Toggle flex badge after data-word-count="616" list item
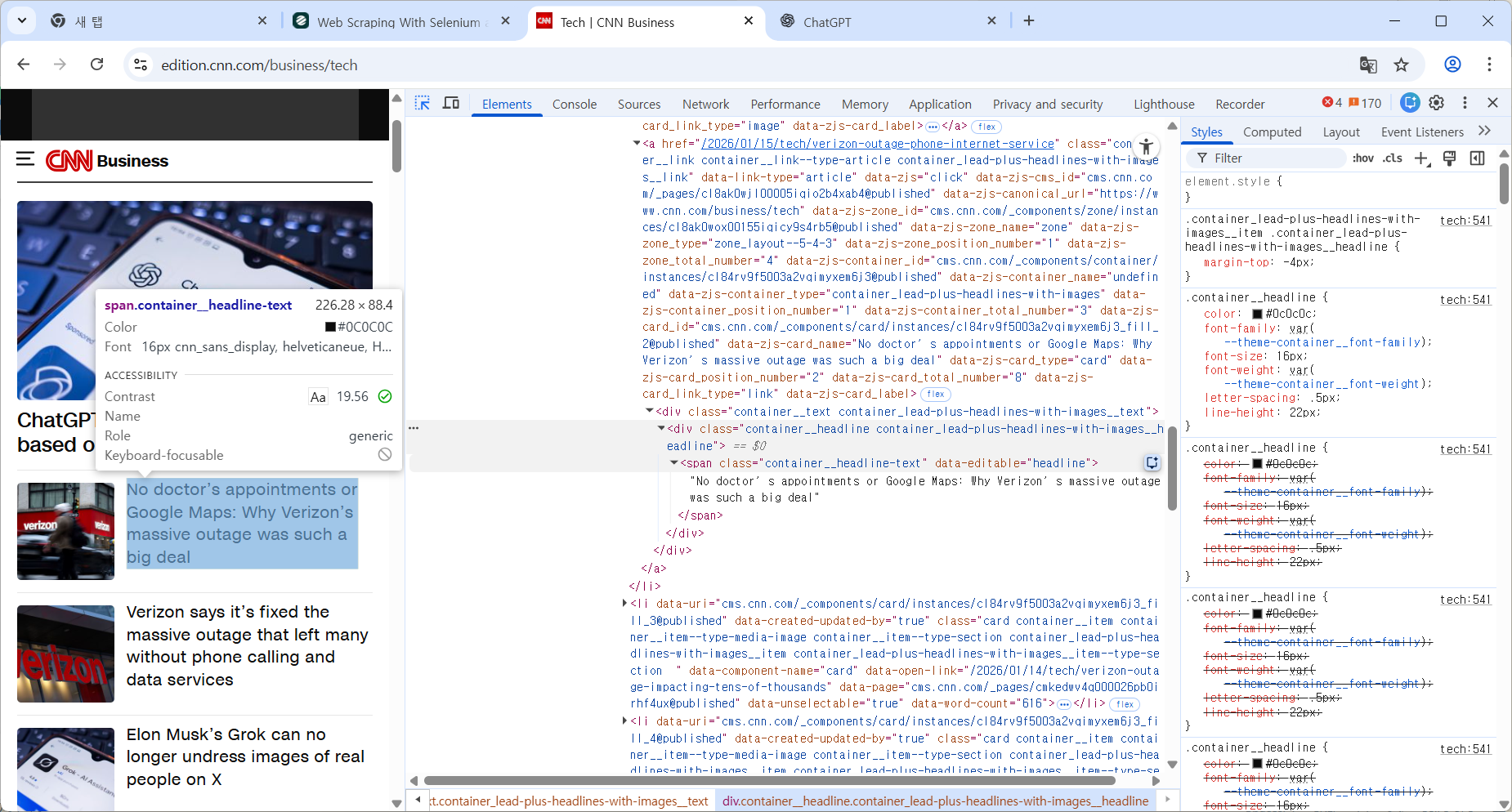 click(x=1125, y=704)
